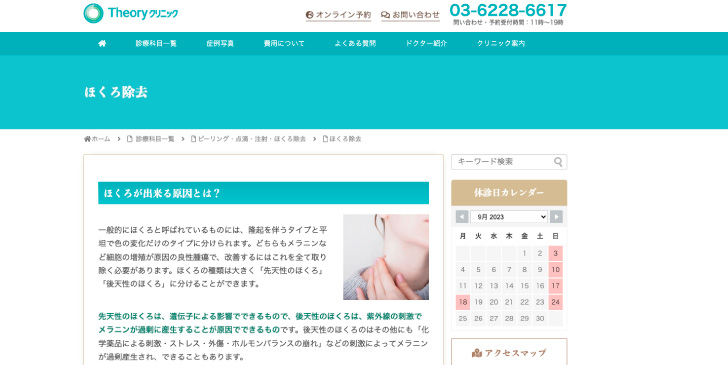Viewport: 728px width, 365px height.
Task: Open 費用について menu item
Action: [x=284, y=43]
